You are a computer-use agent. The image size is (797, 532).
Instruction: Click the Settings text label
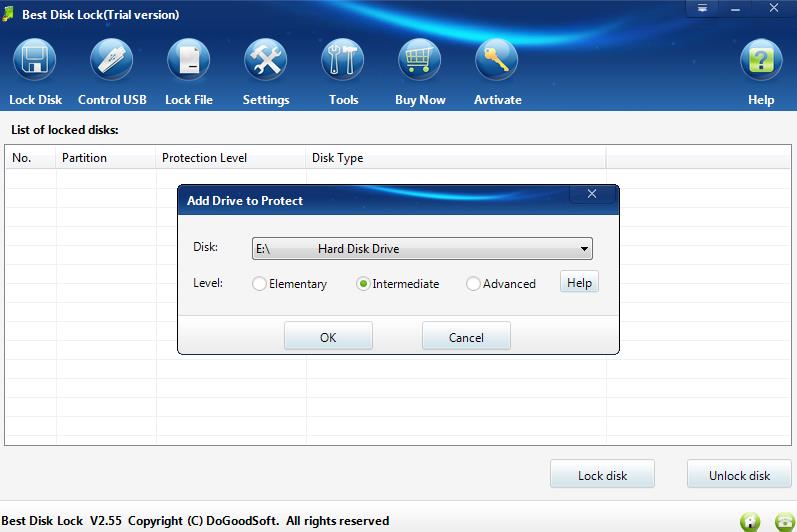click(x=266, y=100)
